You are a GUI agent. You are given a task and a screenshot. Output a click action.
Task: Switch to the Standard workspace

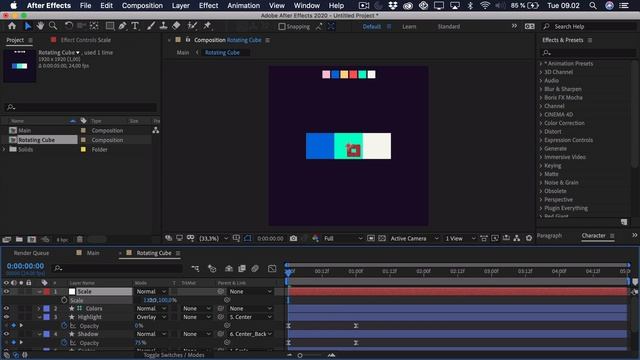tap(449, 27)
